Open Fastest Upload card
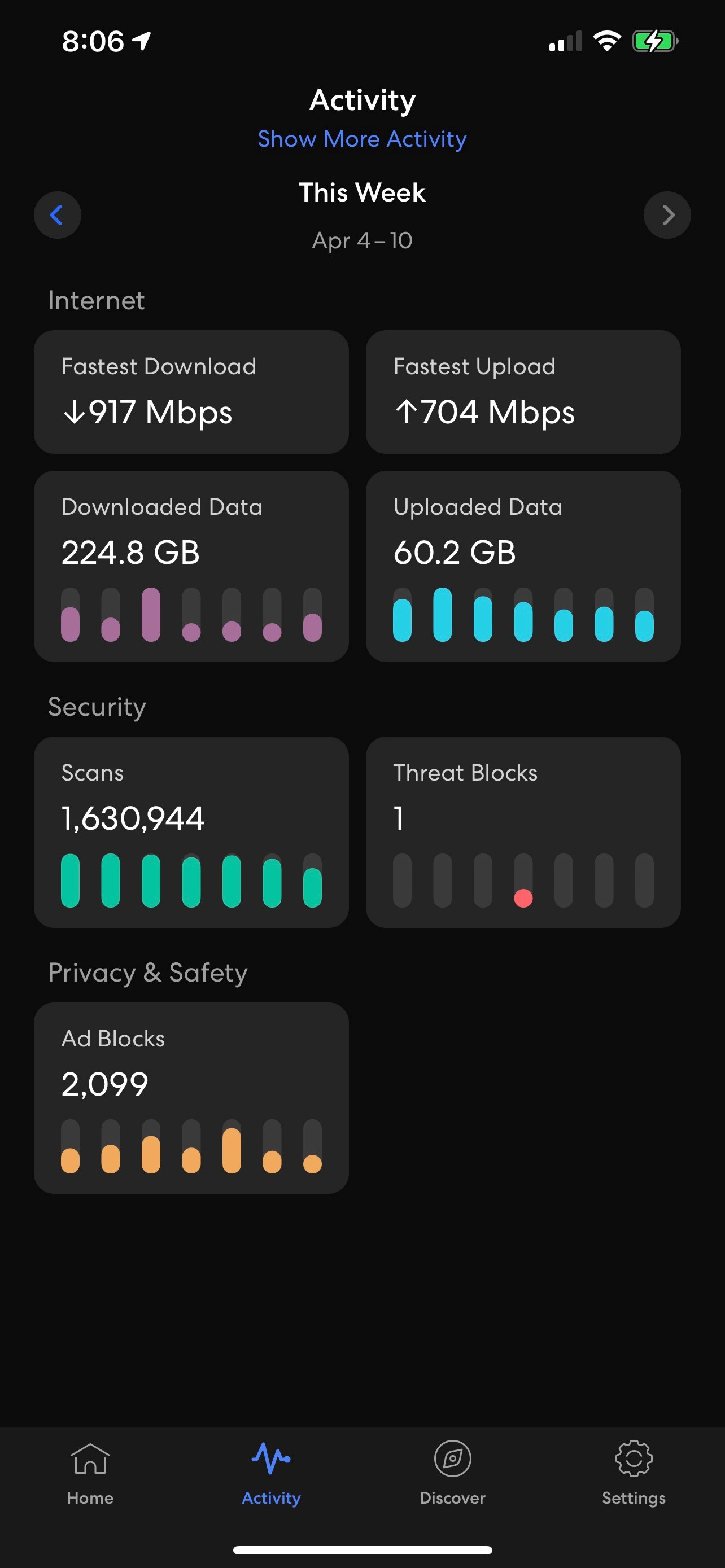Screen dimensions: 725x1568 (x=523, y=392)
